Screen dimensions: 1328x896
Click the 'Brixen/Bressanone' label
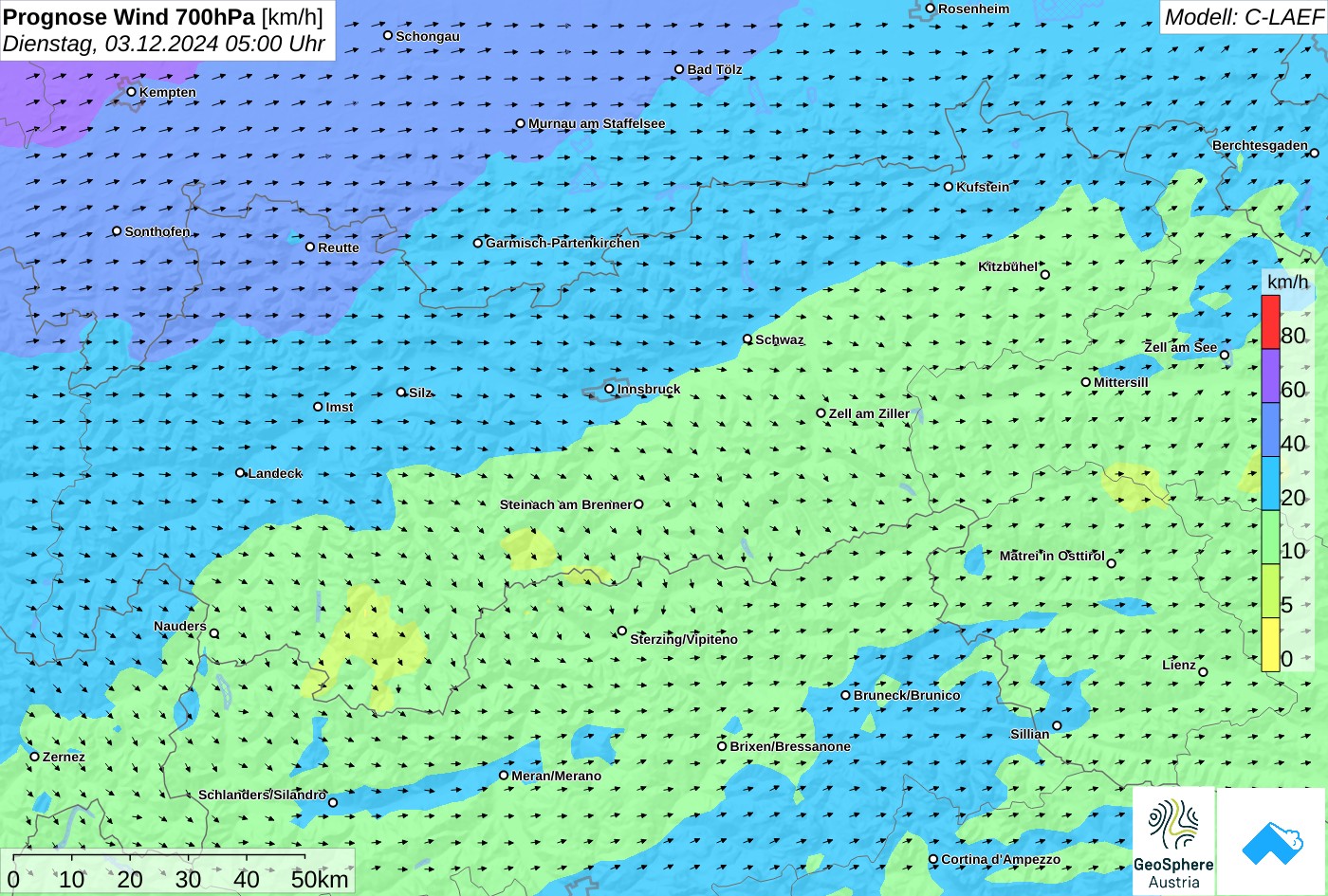790,746
